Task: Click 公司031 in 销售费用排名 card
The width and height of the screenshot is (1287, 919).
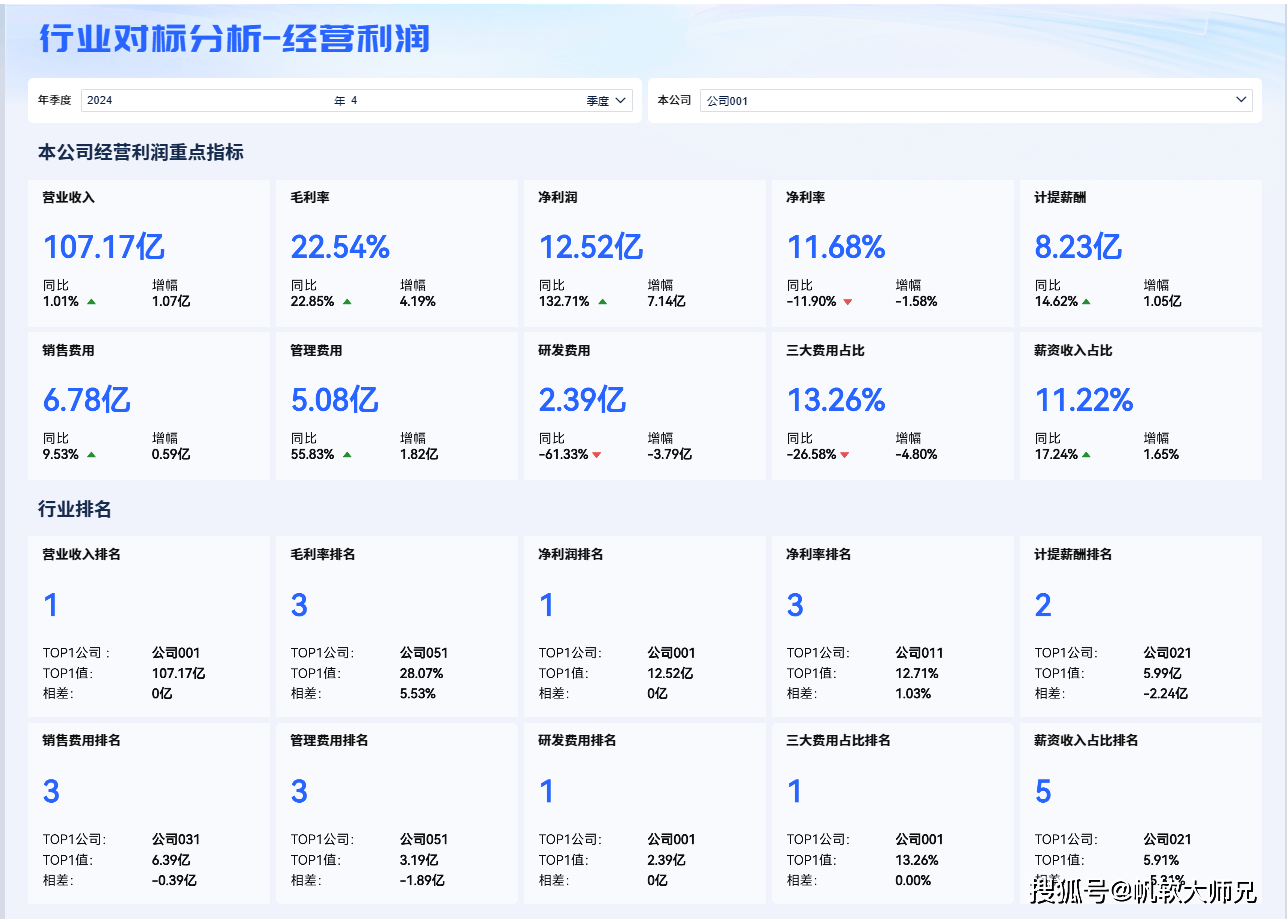Action: click(x=176, y=840)
